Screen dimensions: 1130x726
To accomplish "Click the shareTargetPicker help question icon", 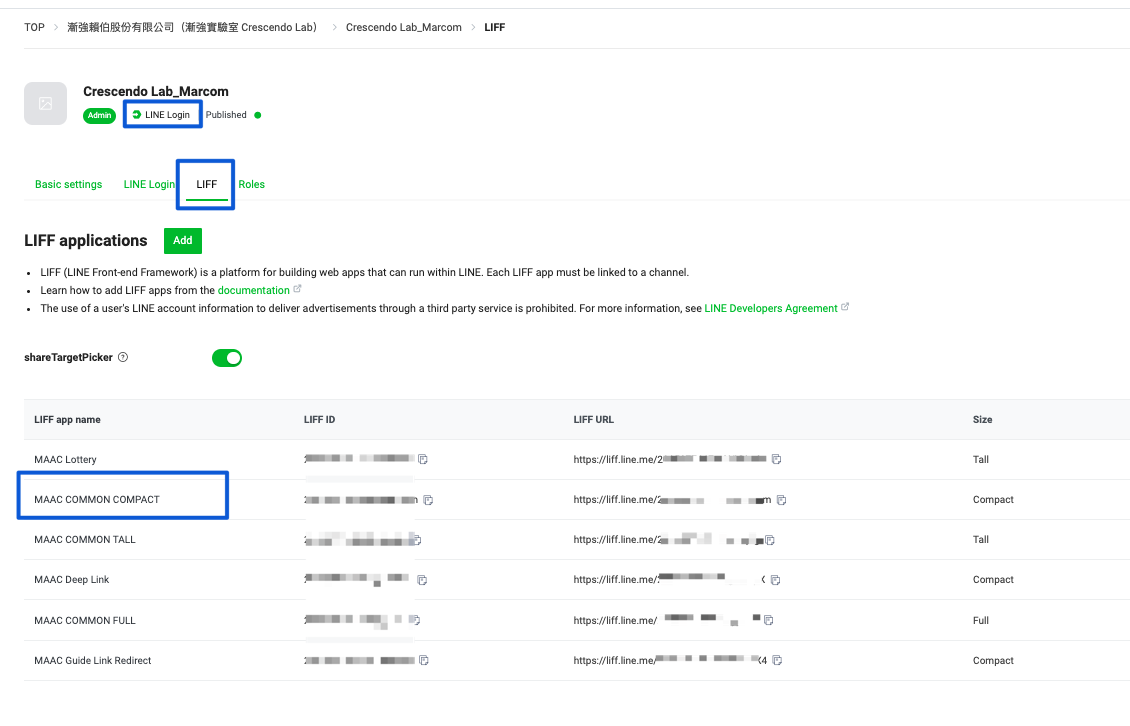I will click(123, 358).
